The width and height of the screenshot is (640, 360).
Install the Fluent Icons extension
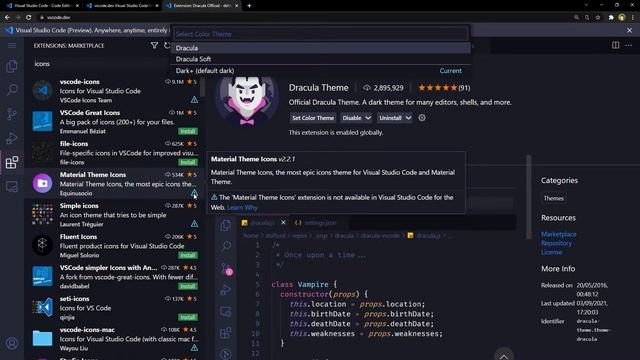coord(188,255)
